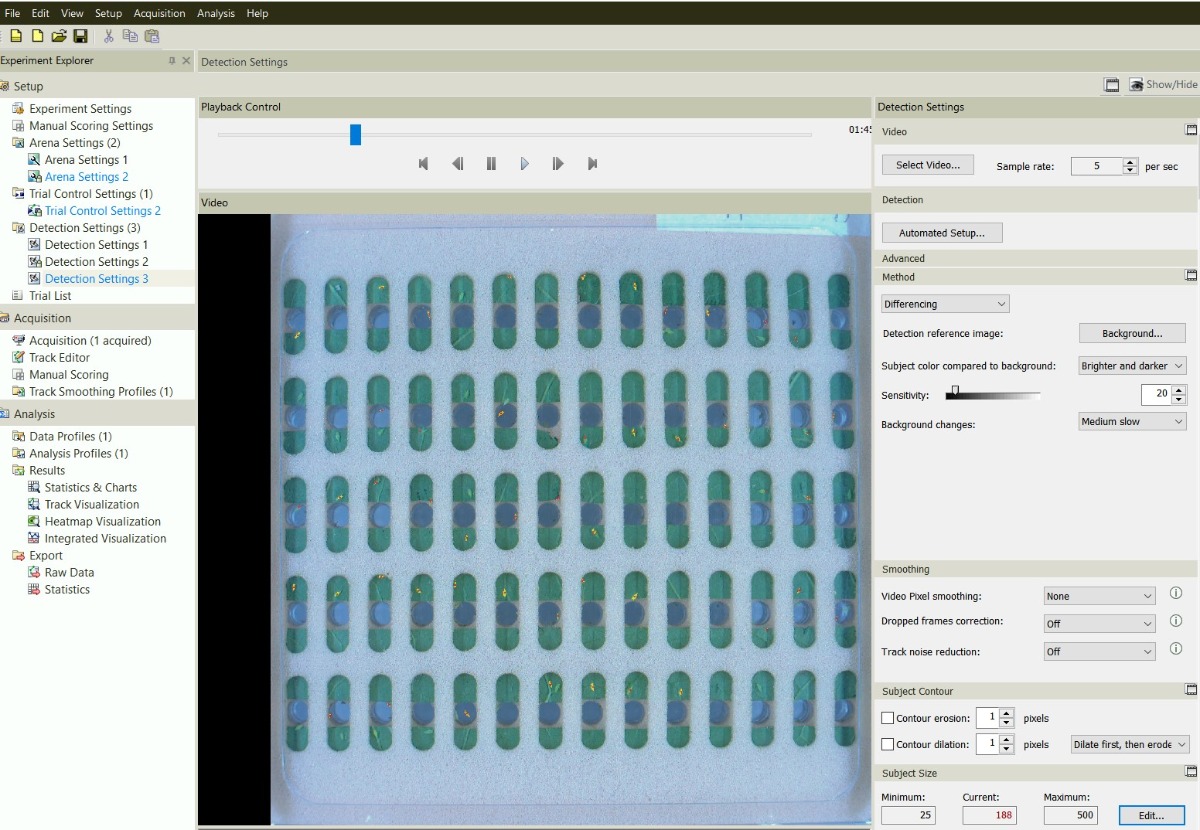The image size is (1200, 830).
Task: Show info for Video Pixel smoothing
Action: pos(1176,594)
